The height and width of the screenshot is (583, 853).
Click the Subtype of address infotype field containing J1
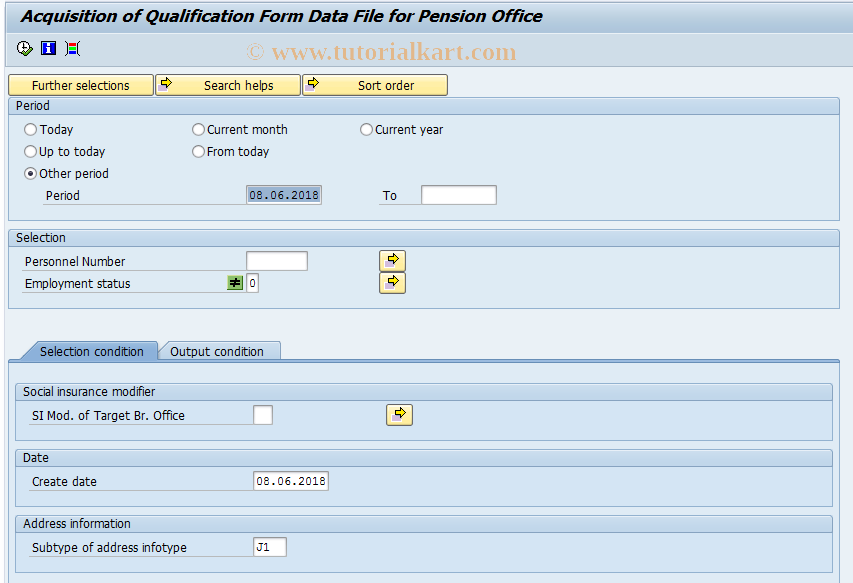point(270,546)
